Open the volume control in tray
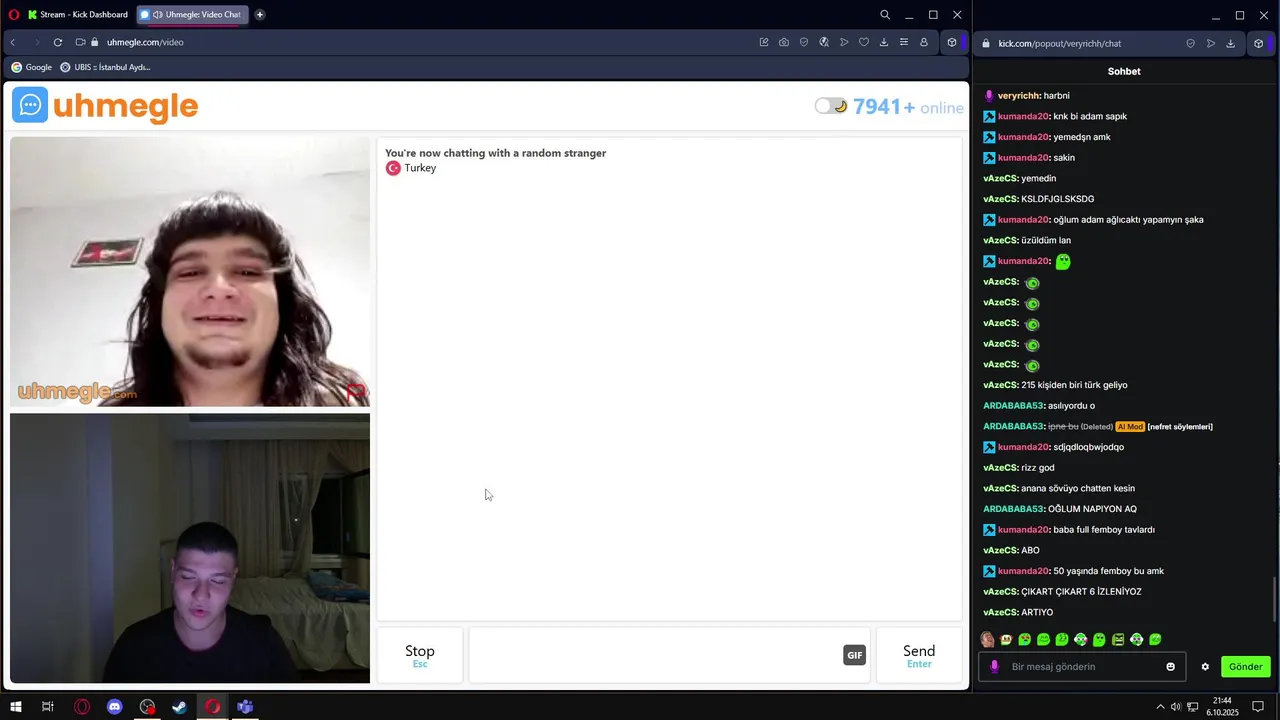 (x=1176, y=707)
